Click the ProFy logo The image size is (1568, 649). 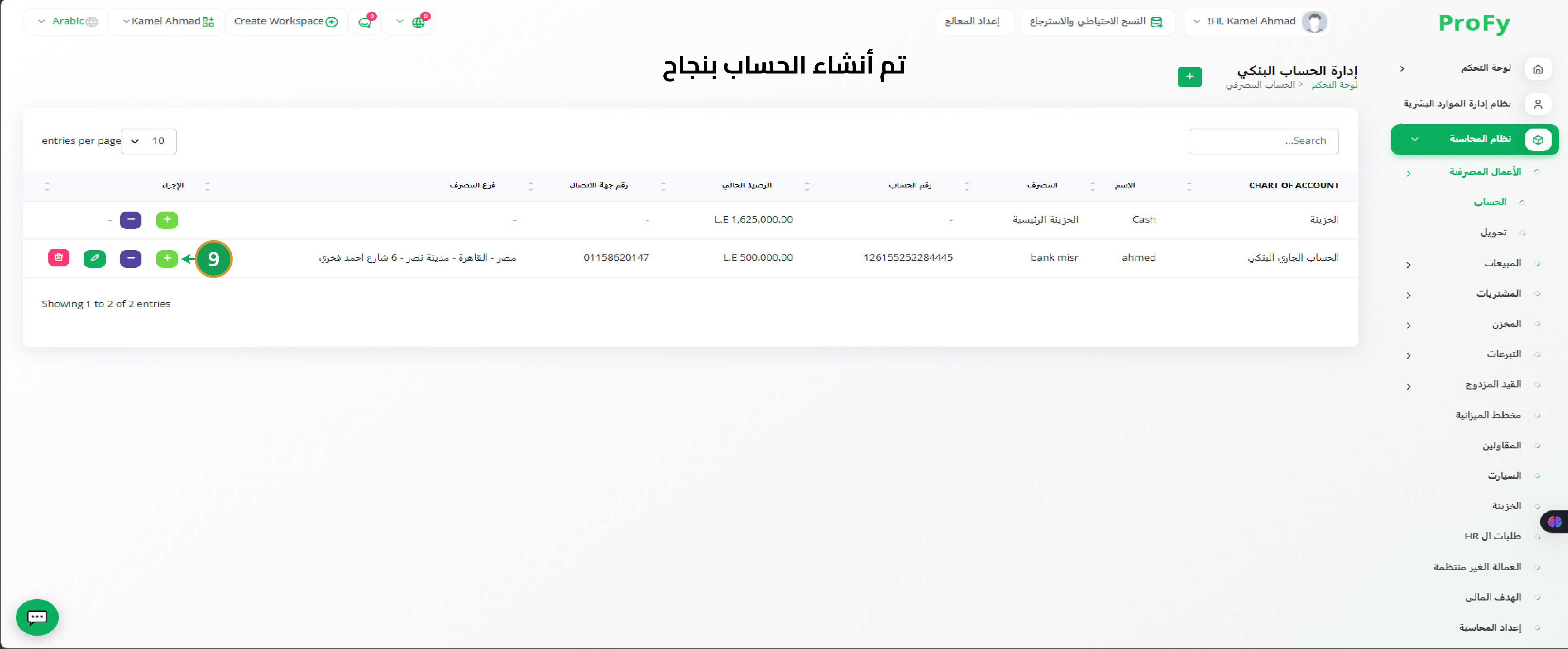1474,24
